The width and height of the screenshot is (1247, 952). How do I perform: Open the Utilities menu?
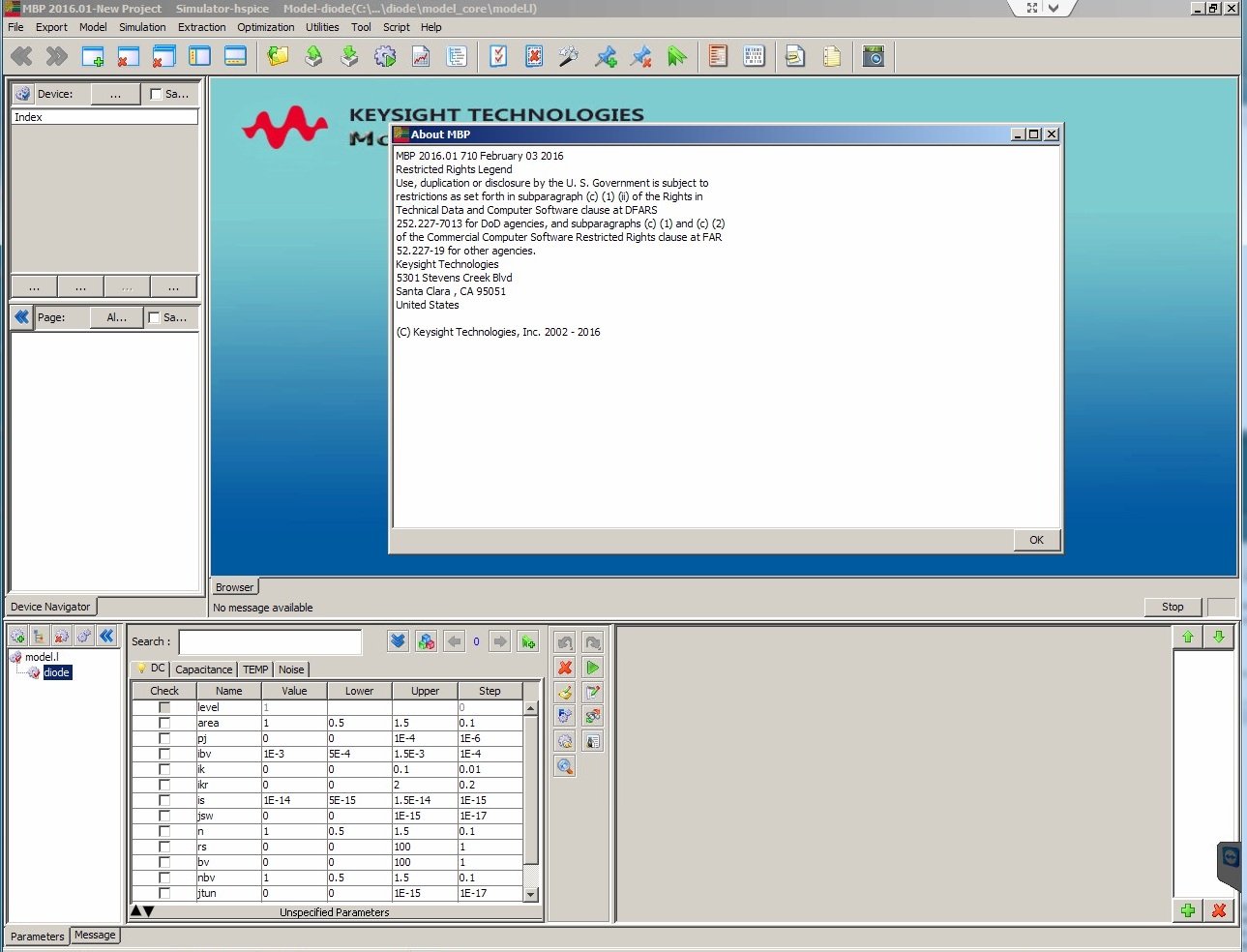pyautogui.click(x=322, y=27)
